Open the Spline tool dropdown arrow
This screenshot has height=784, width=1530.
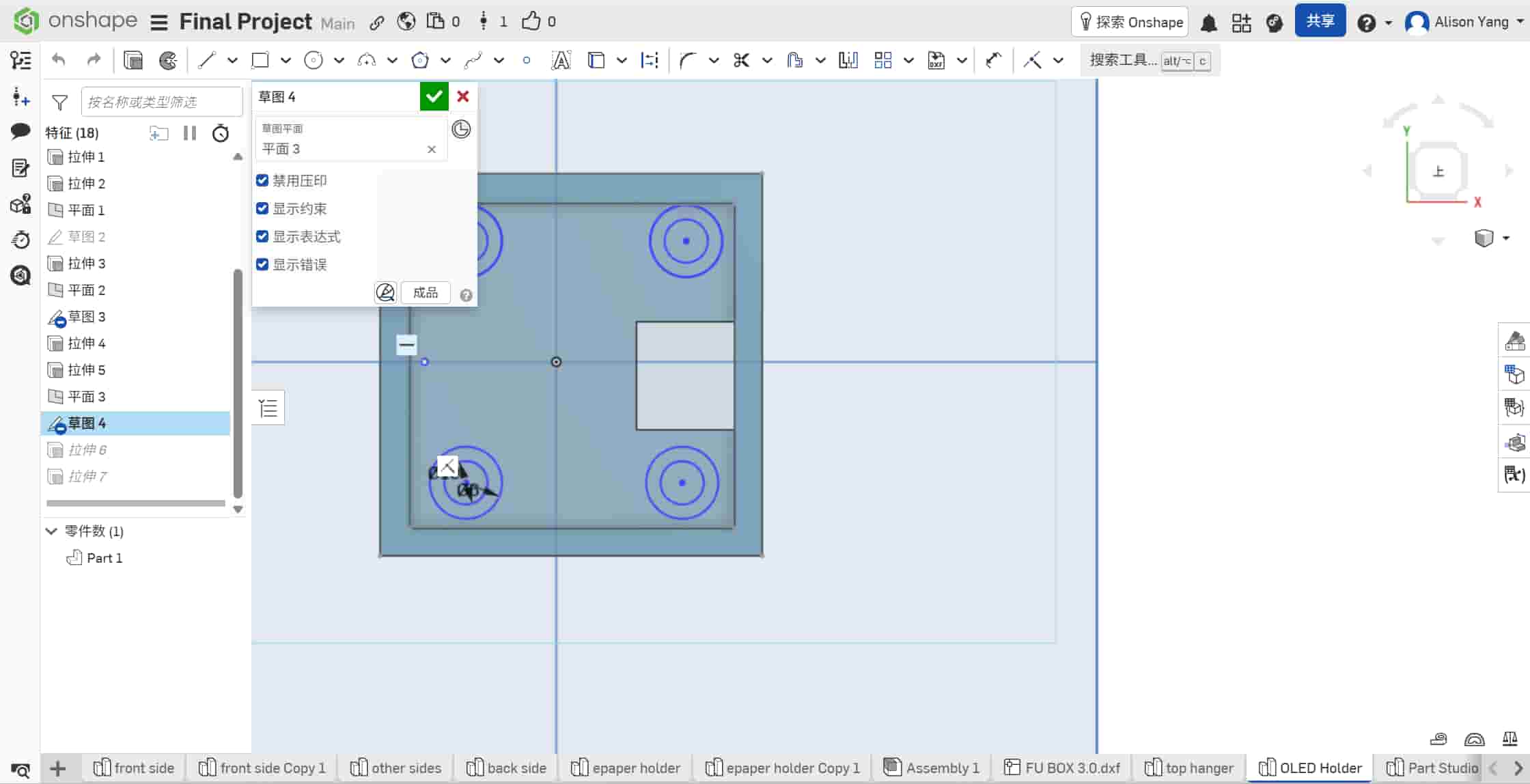pyautogui.click(x=499, y=60)
